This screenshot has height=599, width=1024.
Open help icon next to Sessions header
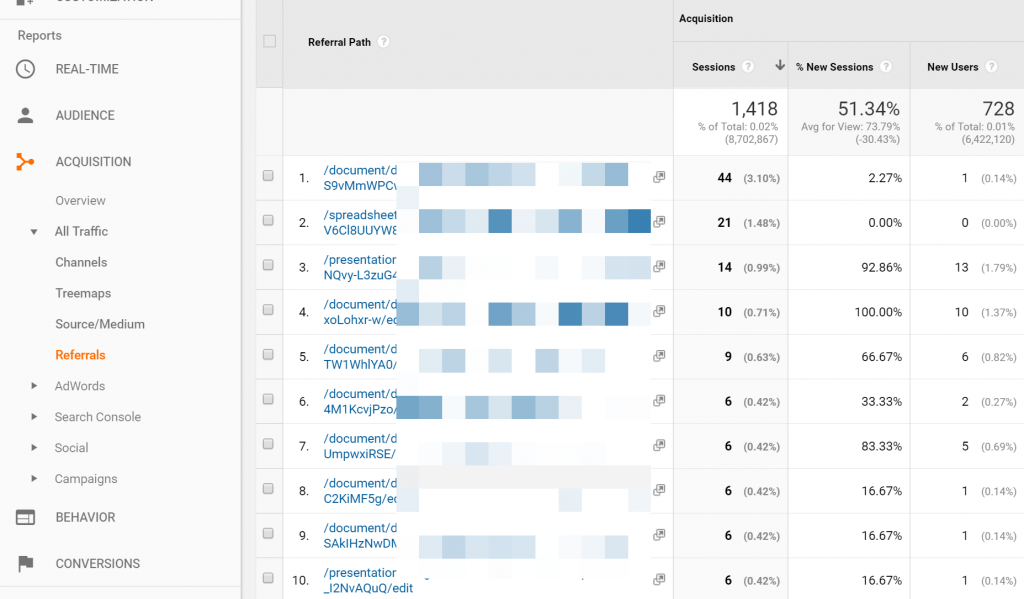coord(748,67)
